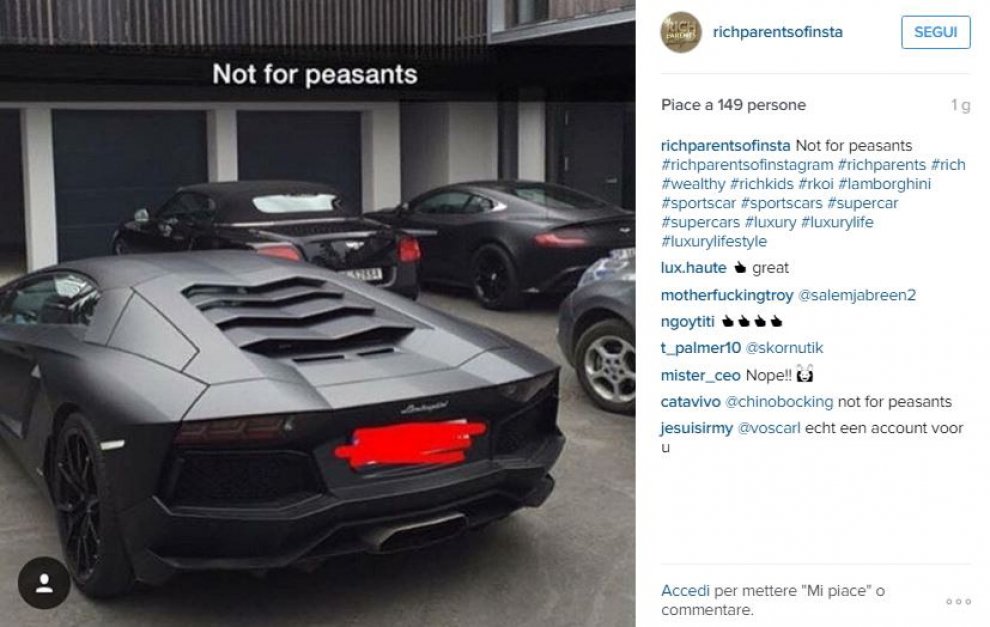Viewport: 990px width, 627px height.
Task: Open #supercars hashtag link
Action: coord(700,222)
